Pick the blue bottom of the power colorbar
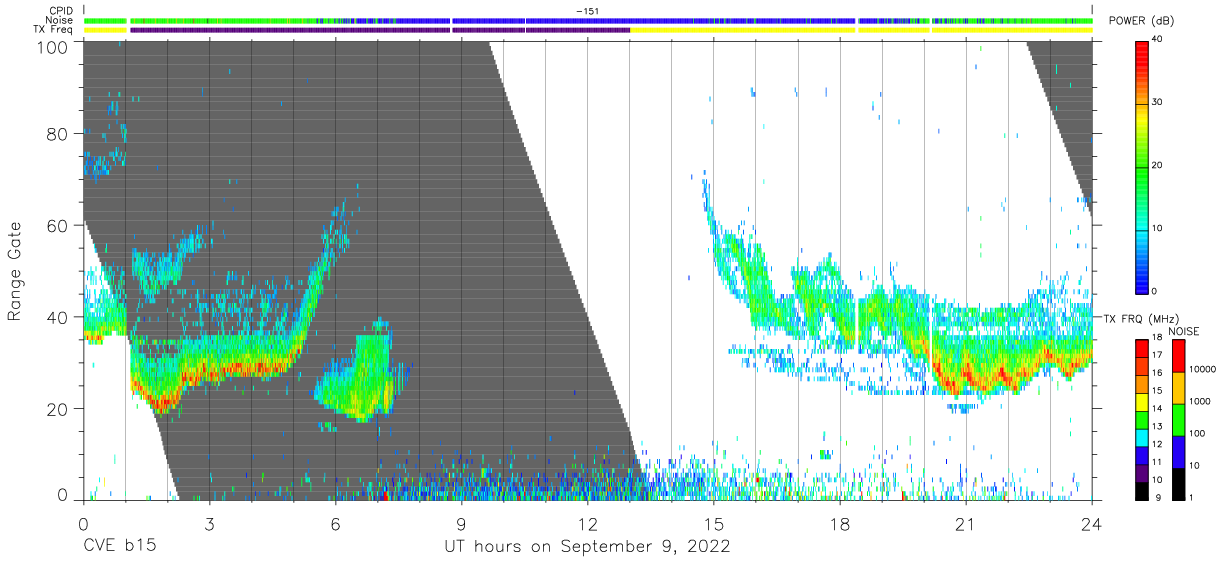Screen dimensions: 1228x567 (1142, 275)
